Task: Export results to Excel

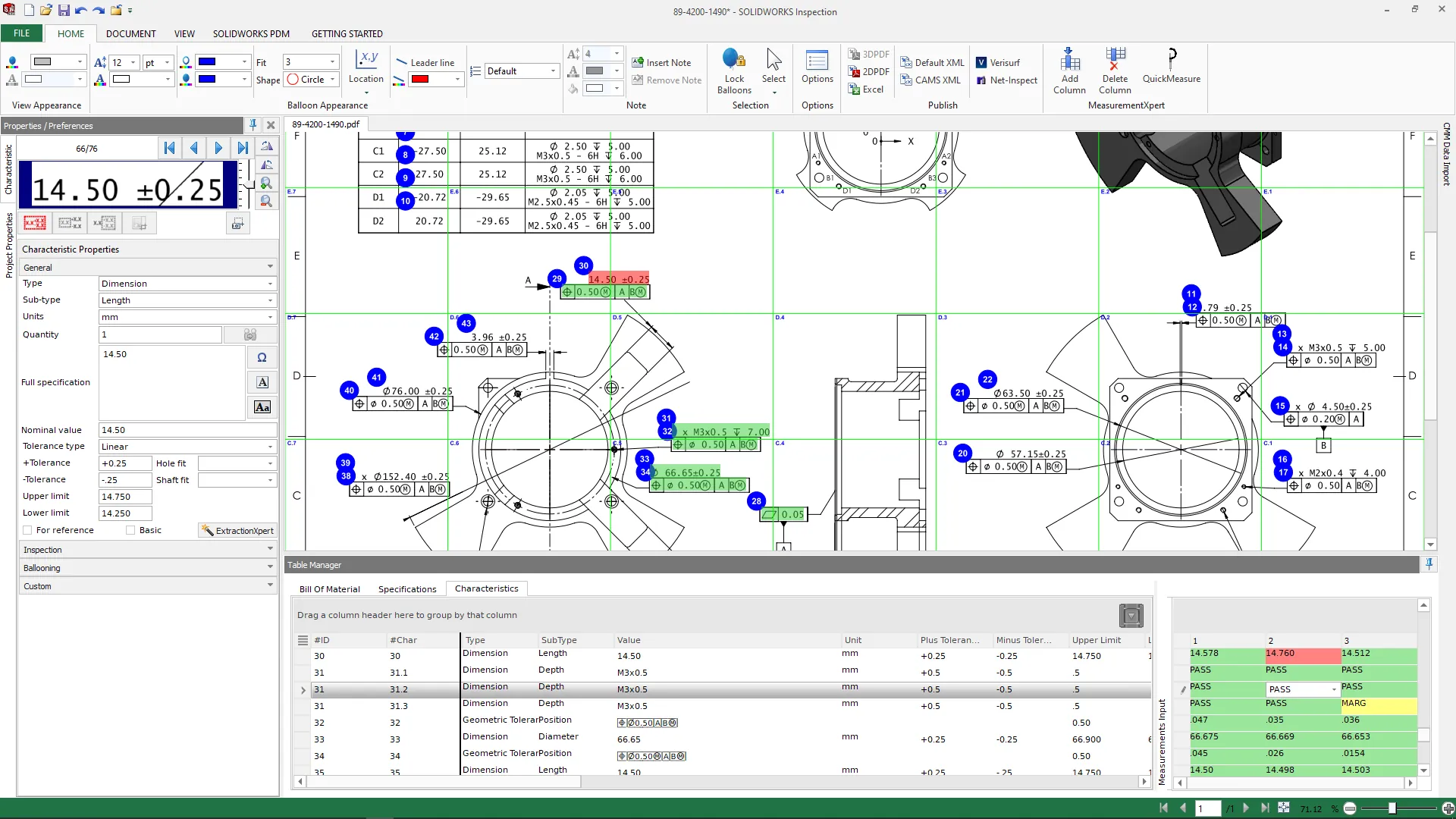Action: tap(867, 89)
